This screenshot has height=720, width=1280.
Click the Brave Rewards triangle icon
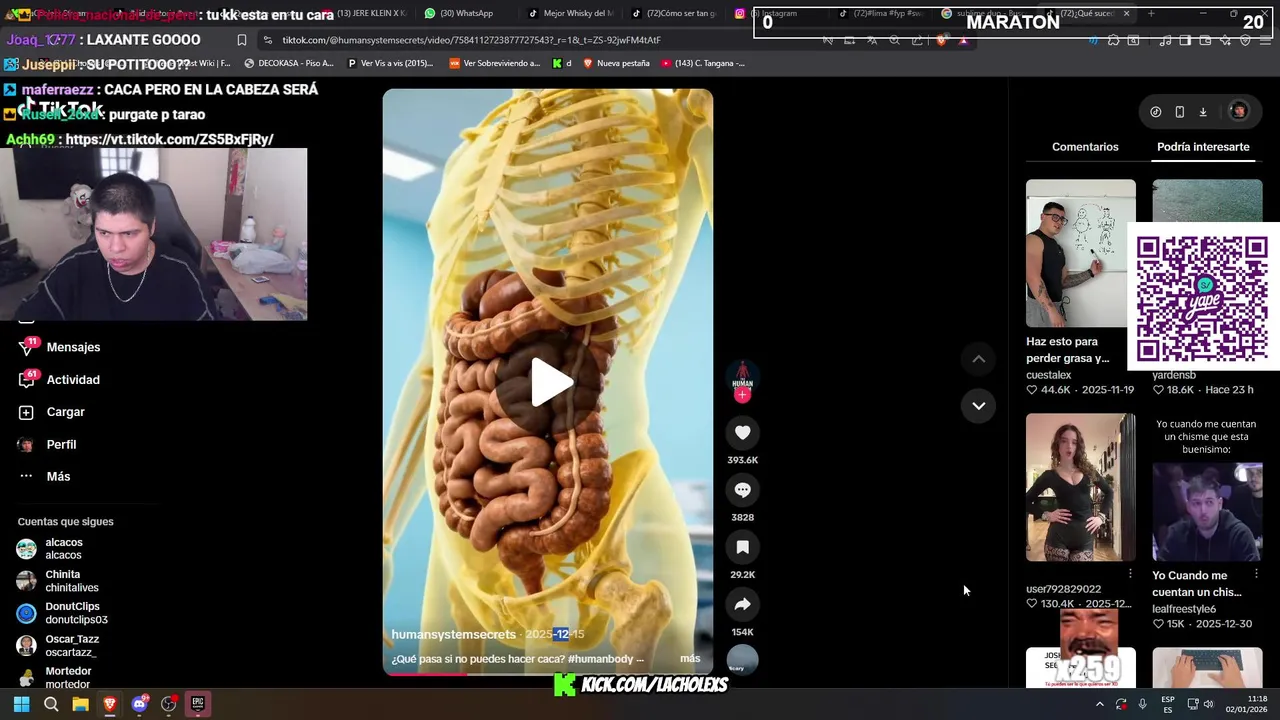[963, 40]
